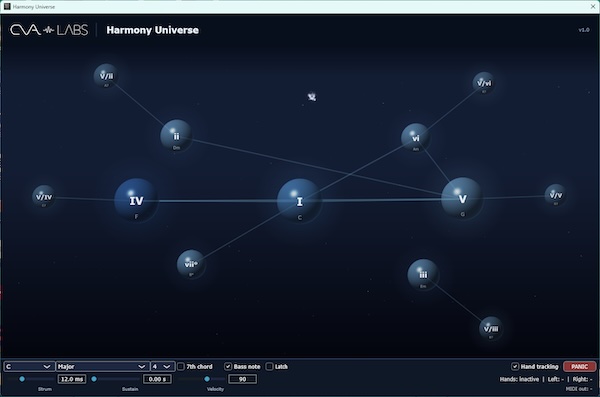
Task: Trigger the V chord node (G)
Action: pyautogui.click(x=462, y=199)
